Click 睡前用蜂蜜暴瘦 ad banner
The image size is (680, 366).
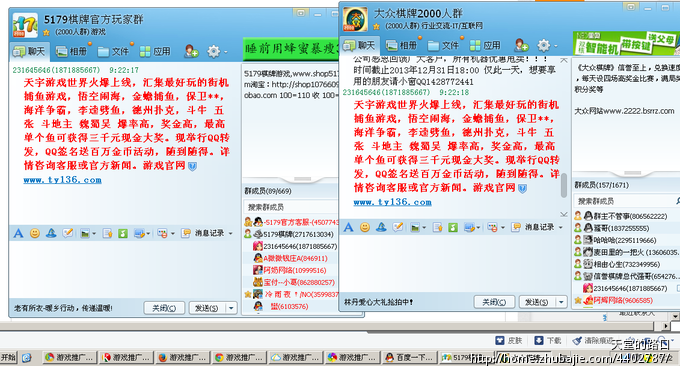(291, 48)
